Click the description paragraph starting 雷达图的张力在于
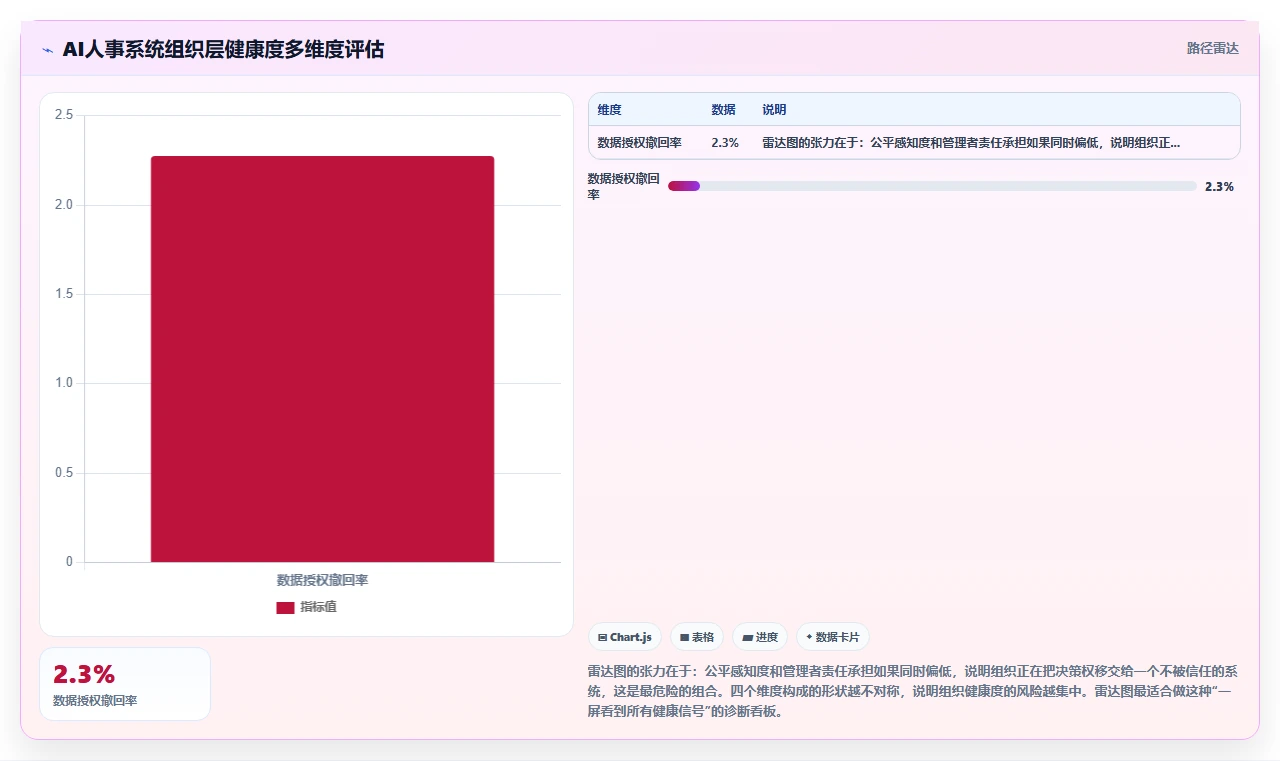The image size is (1280, 761). click(x=912, y=691)
